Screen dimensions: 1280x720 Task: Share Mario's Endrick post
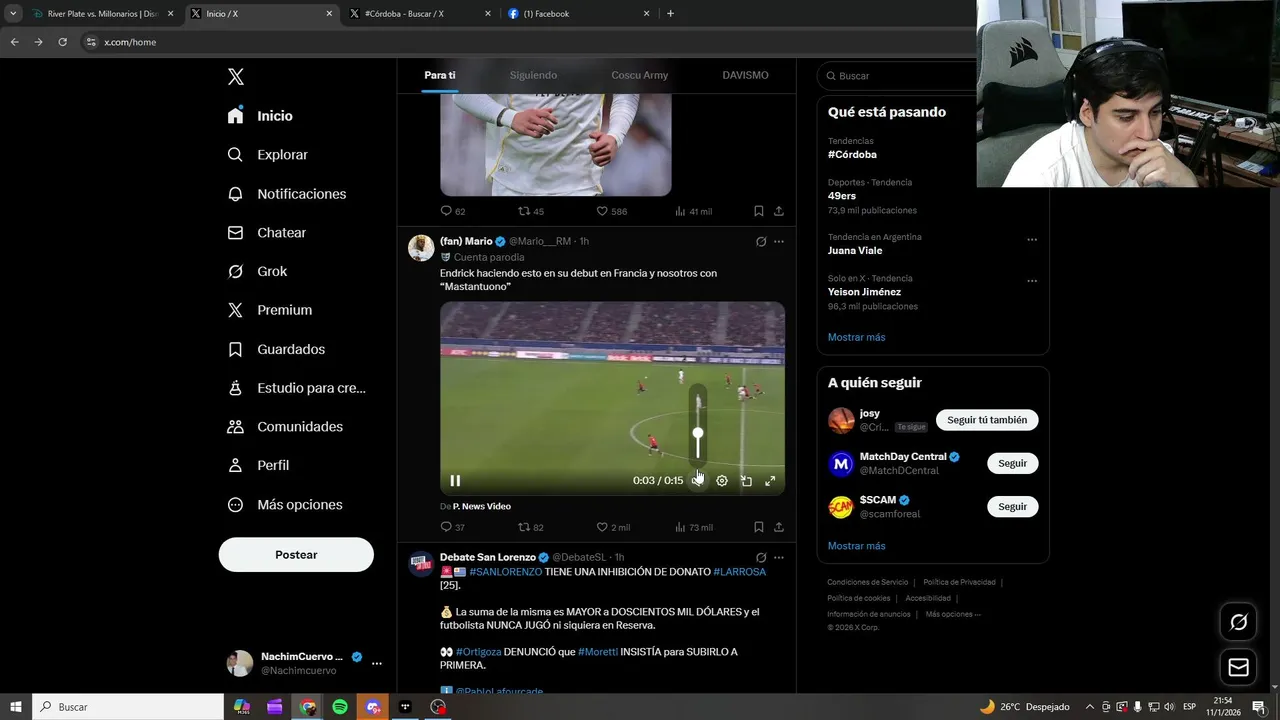tap(779, 527)
